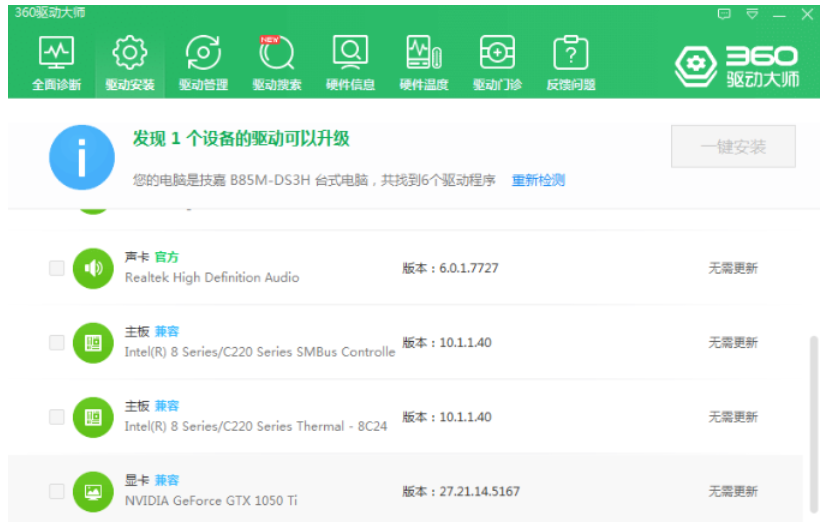This screenshot has height=524, width=829.
Task: Open the message bubble icon in title bar
Action: click(725, 14)
